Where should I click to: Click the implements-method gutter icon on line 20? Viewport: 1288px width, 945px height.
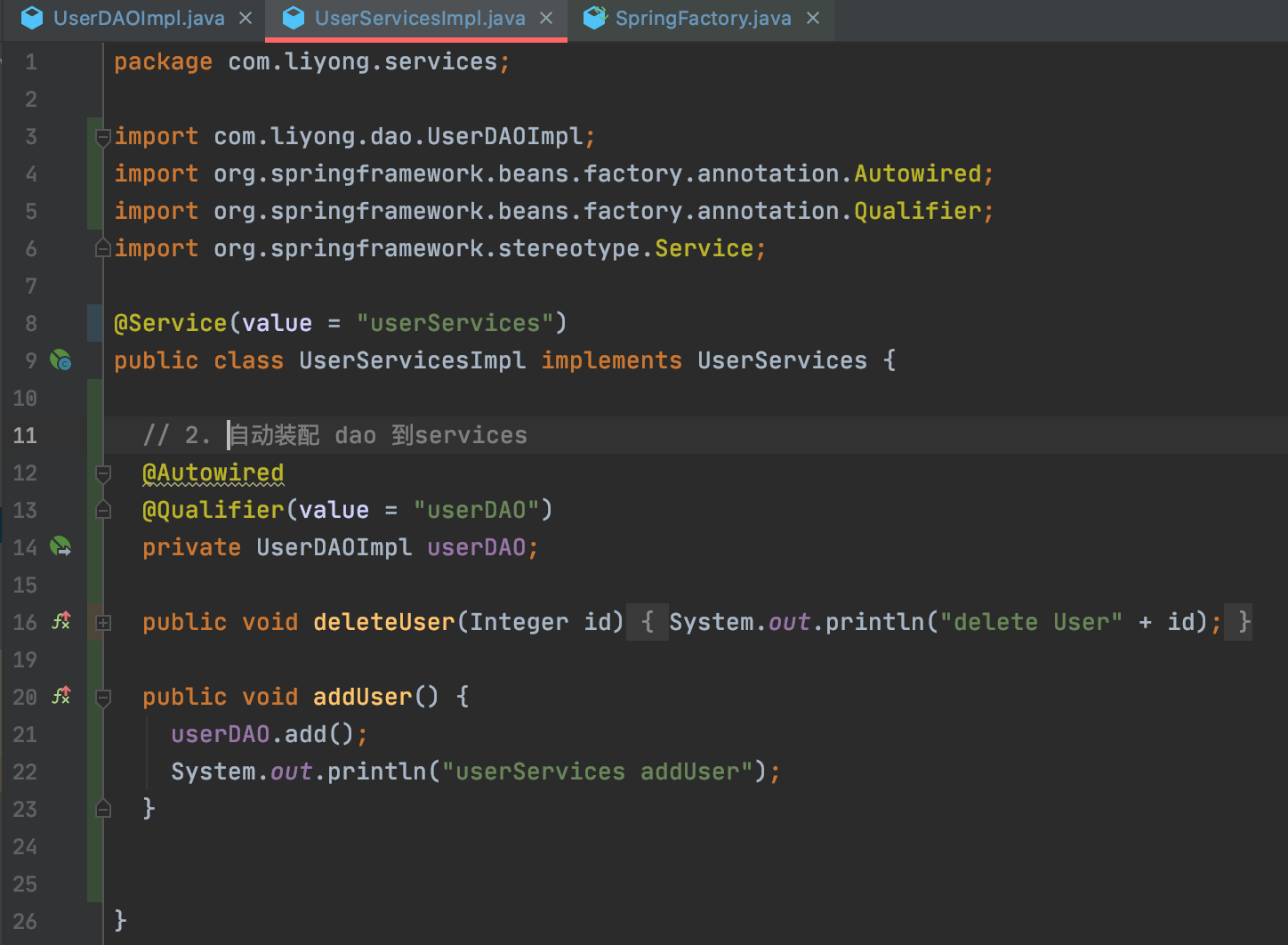click(60, 696)
